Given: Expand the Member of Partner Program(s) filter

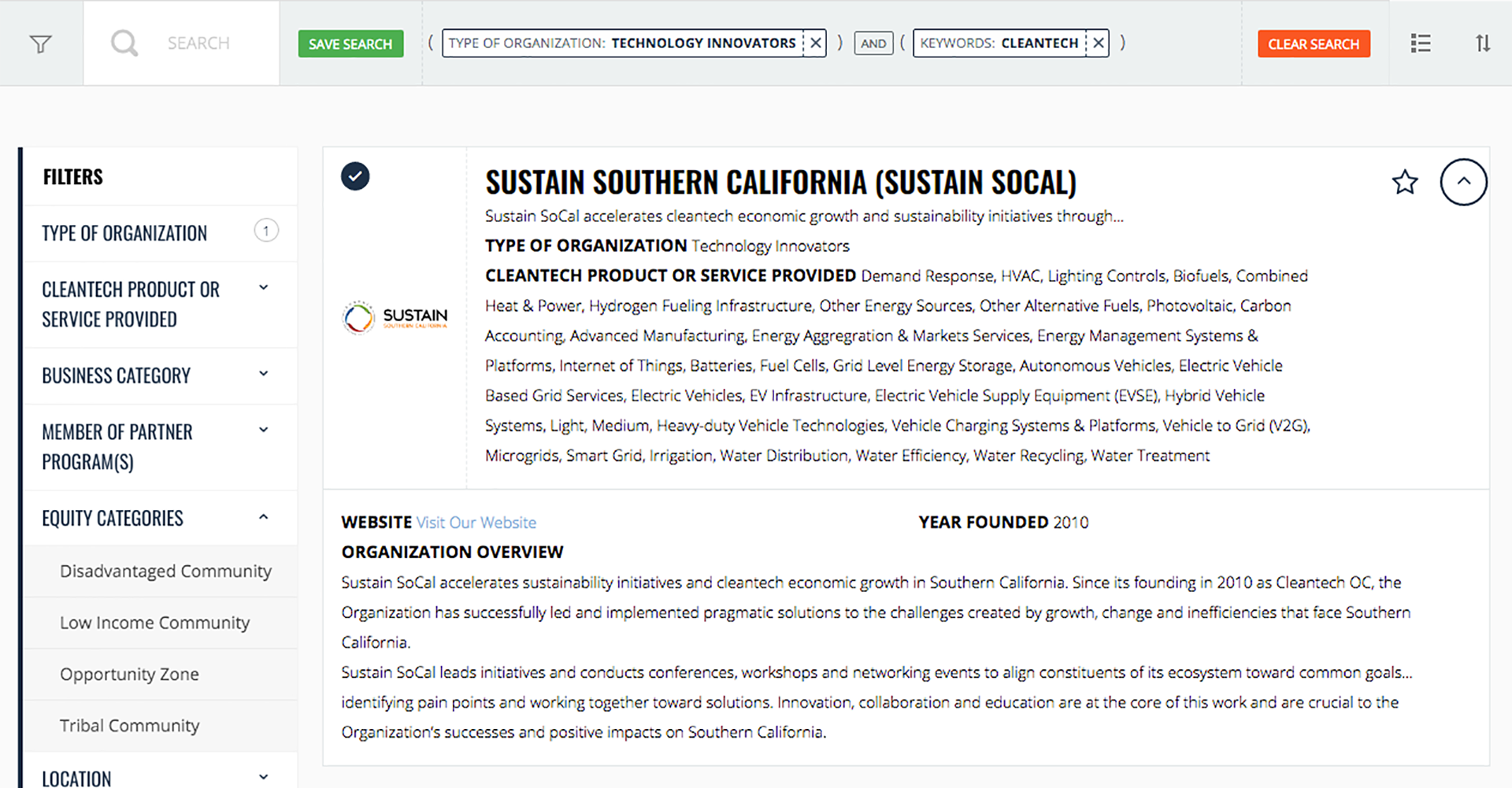Looking at the screenshot, I should (160, 447).
